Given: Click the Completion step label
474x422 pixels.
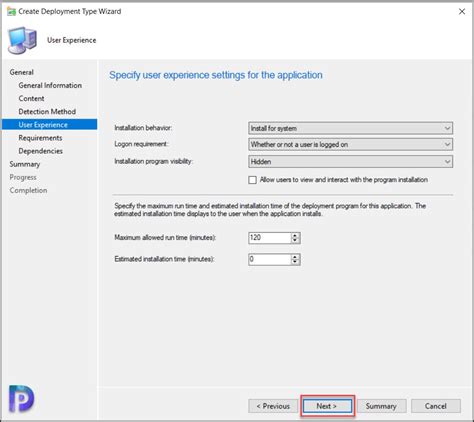Looking at the screenshot, I should click(28, 190).
